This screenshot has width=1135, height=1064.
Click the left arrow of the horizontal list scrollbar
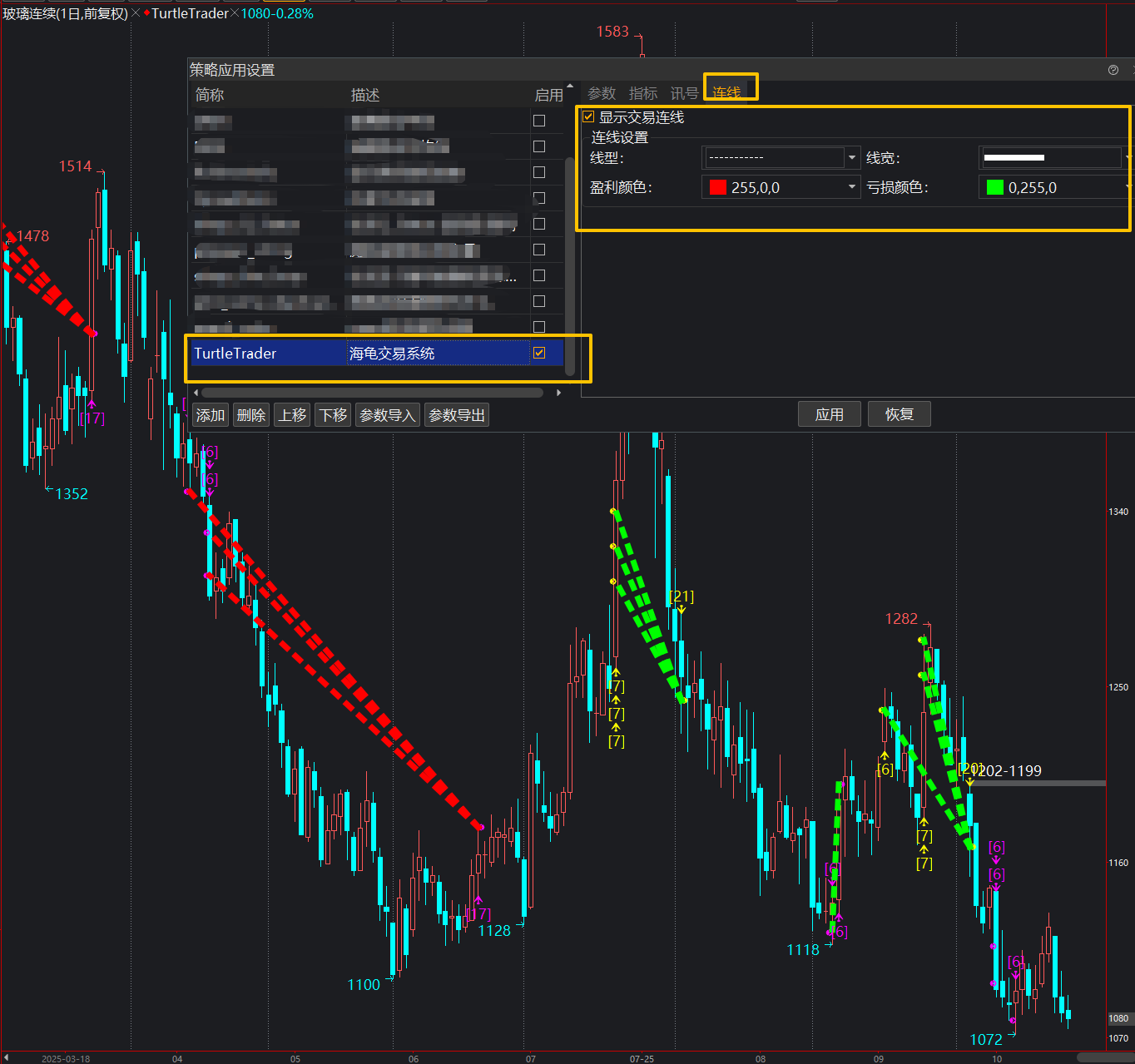[196, 393]
